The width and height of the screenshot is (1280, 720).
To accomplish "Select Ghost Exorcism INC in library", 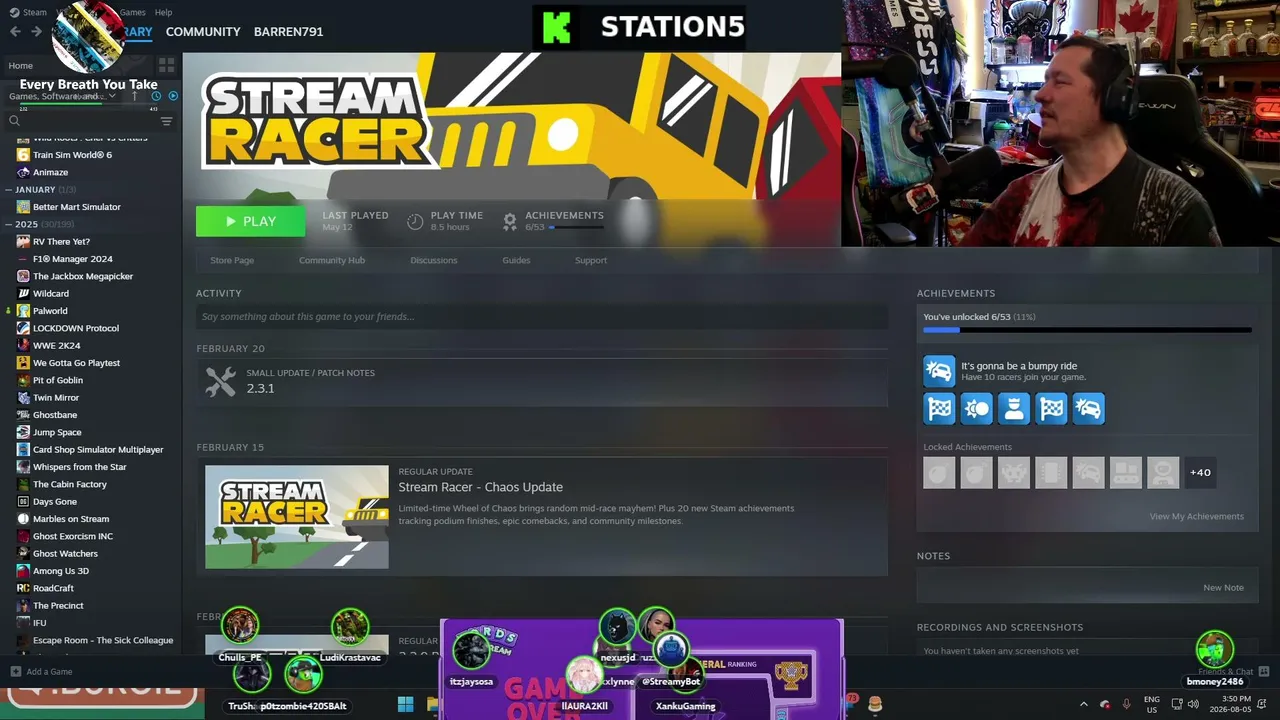I will coord(73,536).
